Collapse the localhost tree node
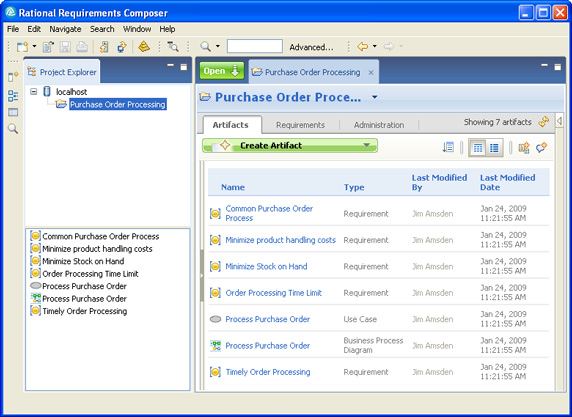 tap(34, 92)
